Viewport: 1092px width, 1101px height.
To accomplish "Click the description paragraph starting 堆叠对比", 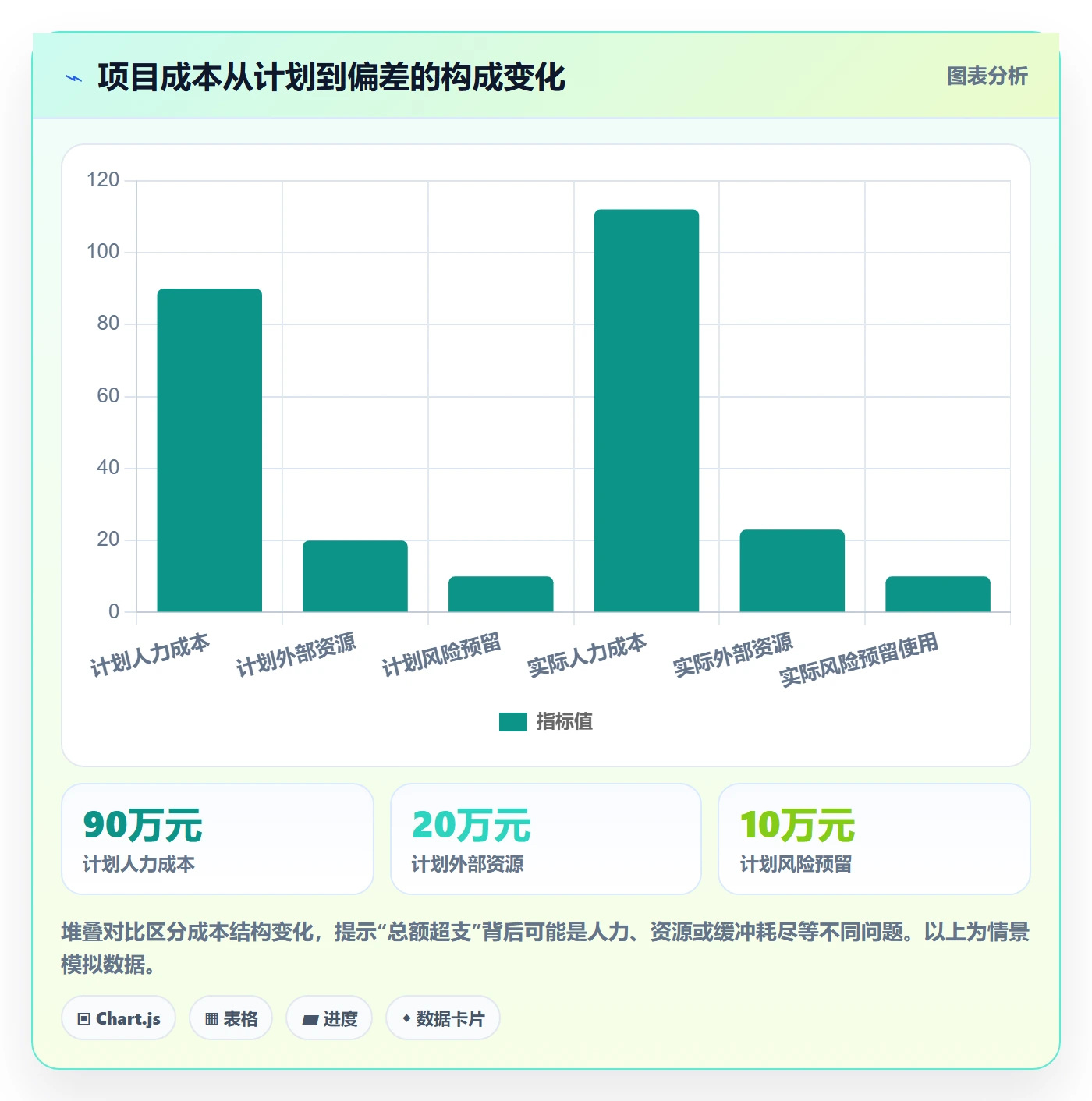I will (x=545, y=948).
